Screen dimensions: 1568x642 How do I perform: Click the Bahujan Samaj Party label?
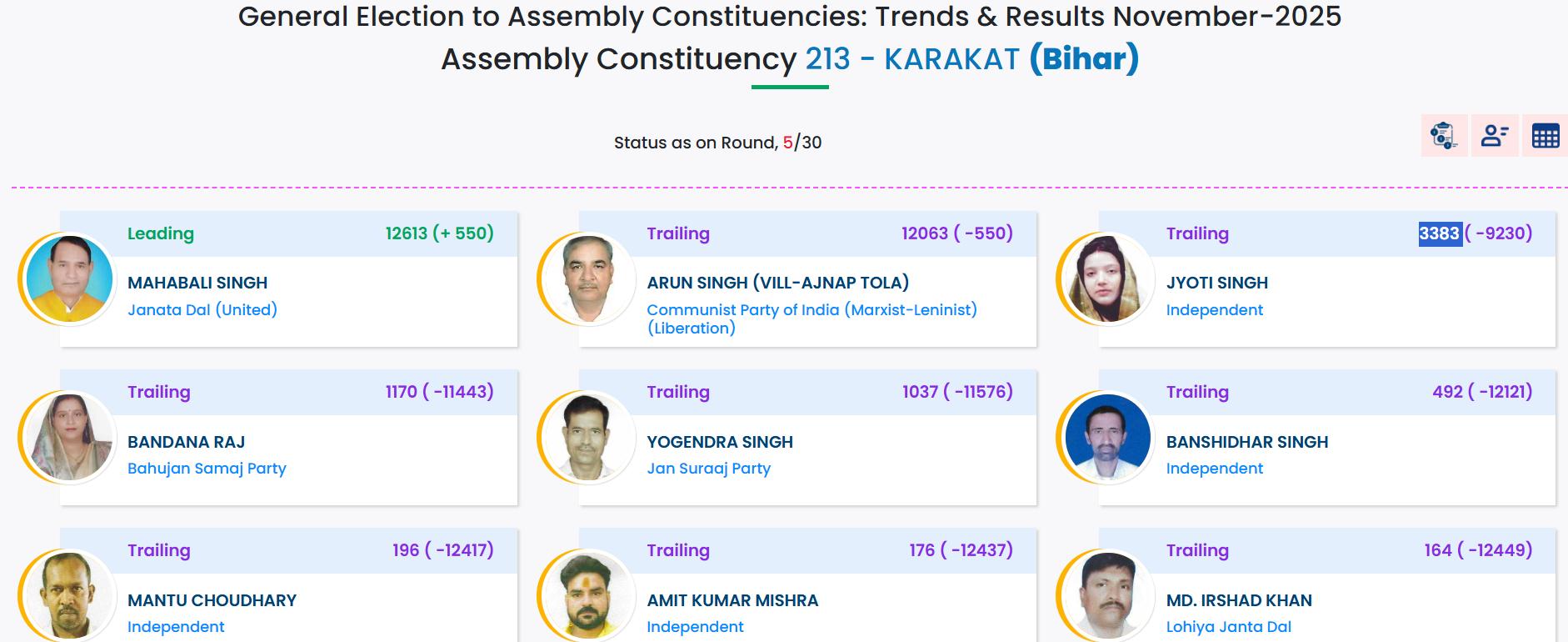tap(207, 469)
